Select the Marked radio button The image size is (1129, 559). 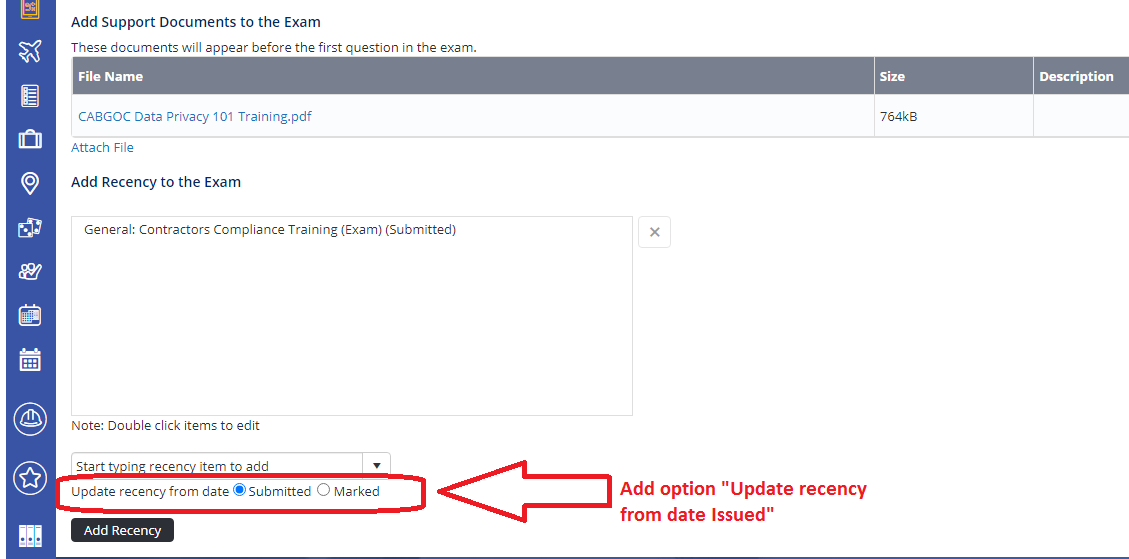[x=323, y=490]
